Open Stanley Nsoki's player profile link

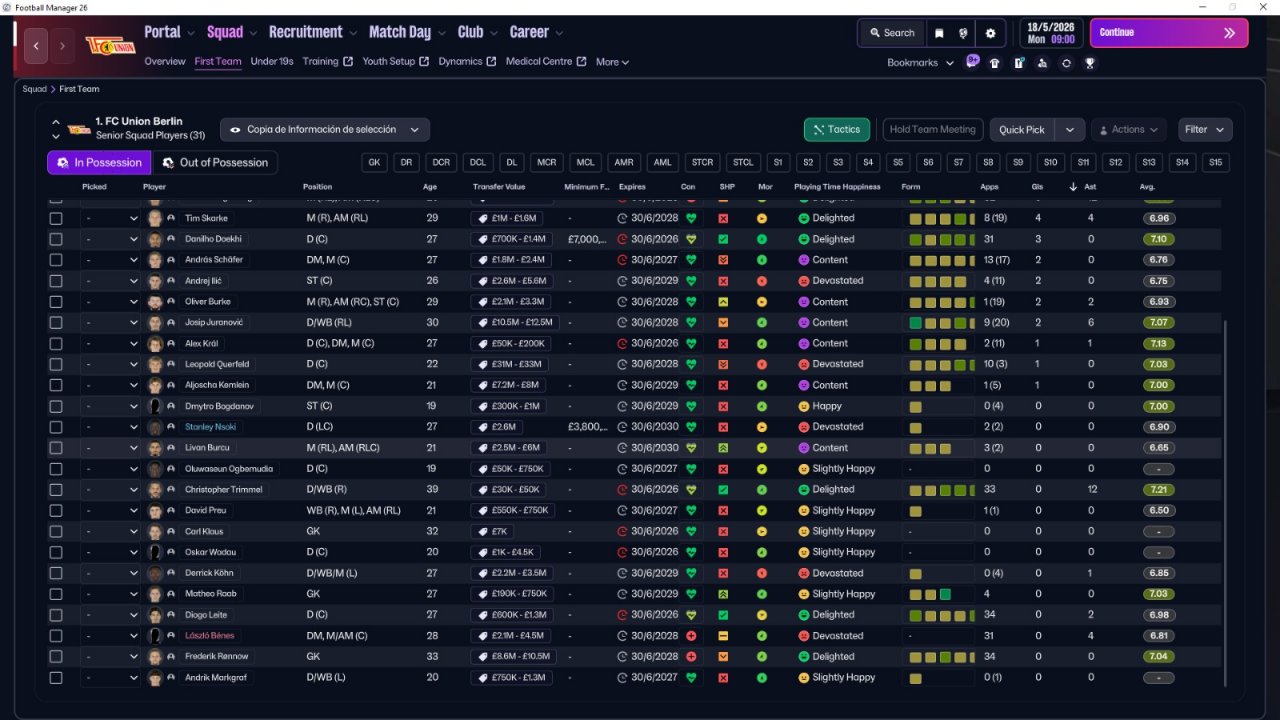click(210, 427)
